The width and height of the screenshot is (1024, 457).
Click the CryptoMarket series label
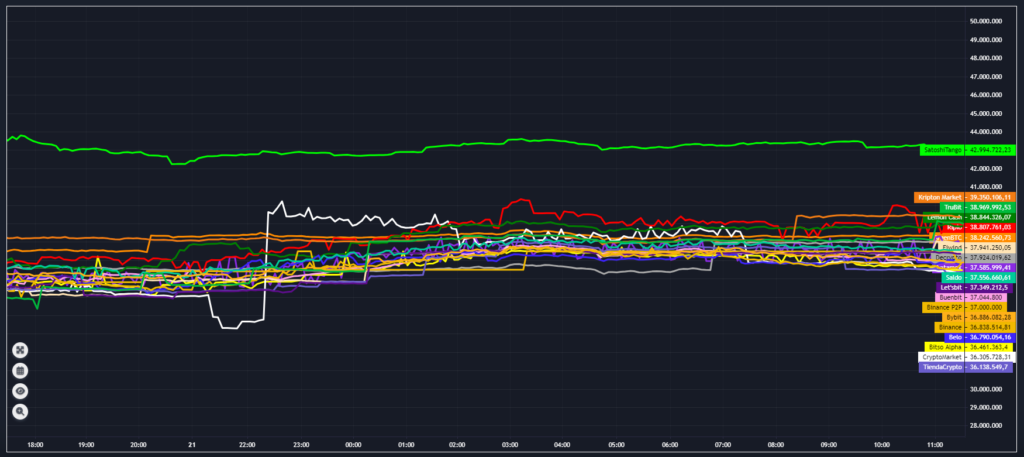941,357
